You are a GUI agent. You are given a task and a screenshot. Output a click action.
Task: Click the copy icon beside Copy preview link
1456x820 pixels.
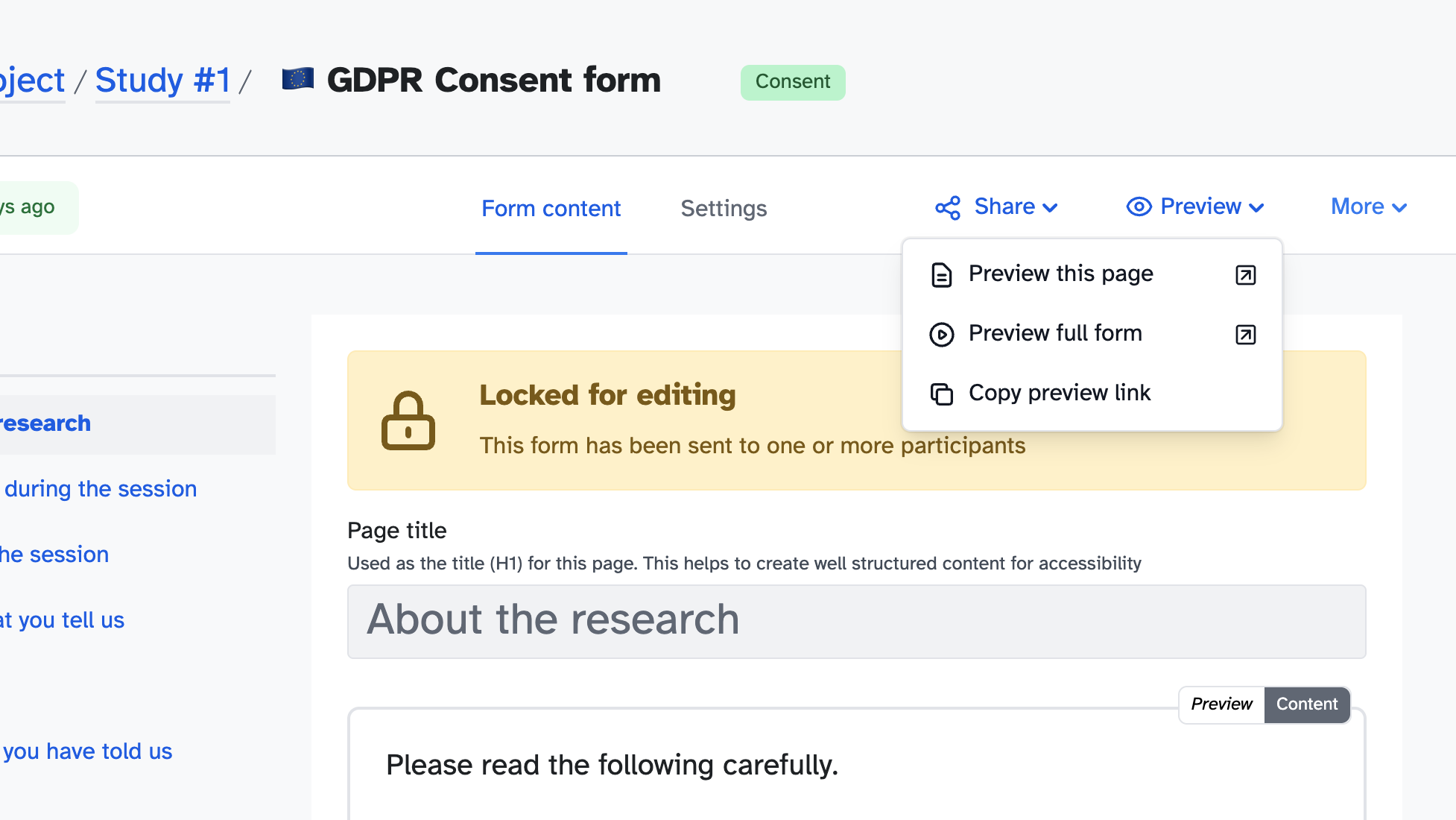click(941, 394)
